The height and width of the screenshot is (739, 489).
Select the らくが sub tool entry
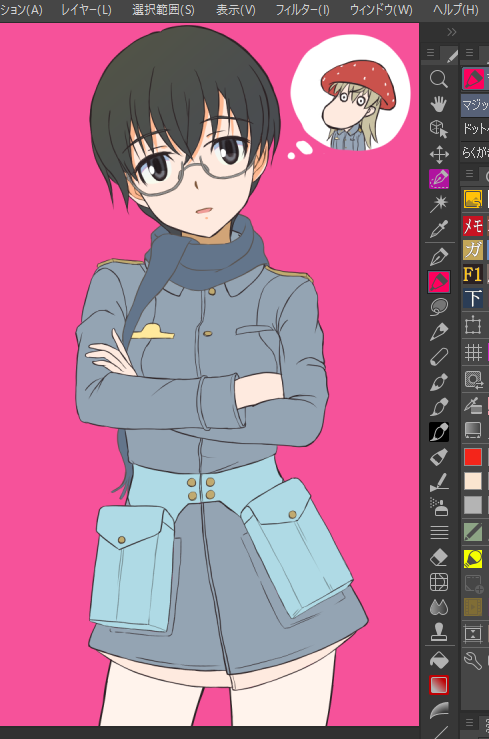(475, 152)
